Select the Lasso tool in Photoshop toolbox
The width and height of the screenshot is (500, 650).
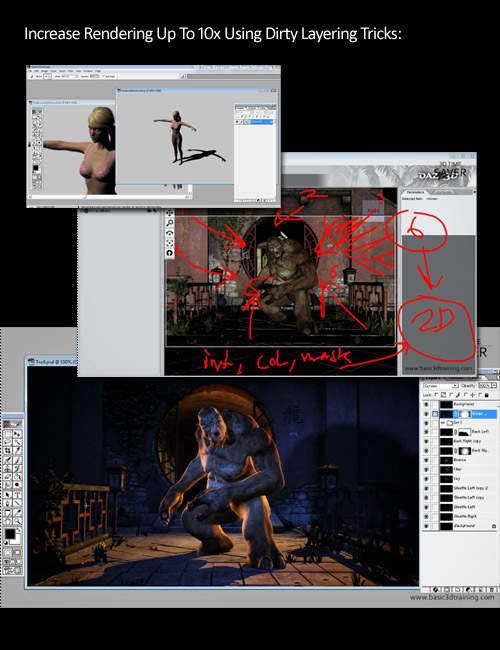(7, 442)
